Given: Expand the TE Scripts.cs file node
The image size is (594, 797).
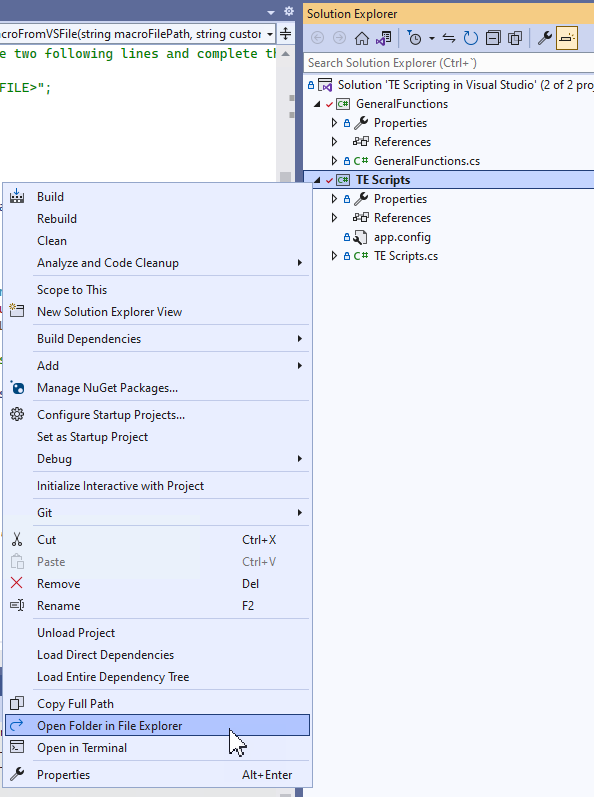Looking at the screenshot, I should (x=334, y=256).
